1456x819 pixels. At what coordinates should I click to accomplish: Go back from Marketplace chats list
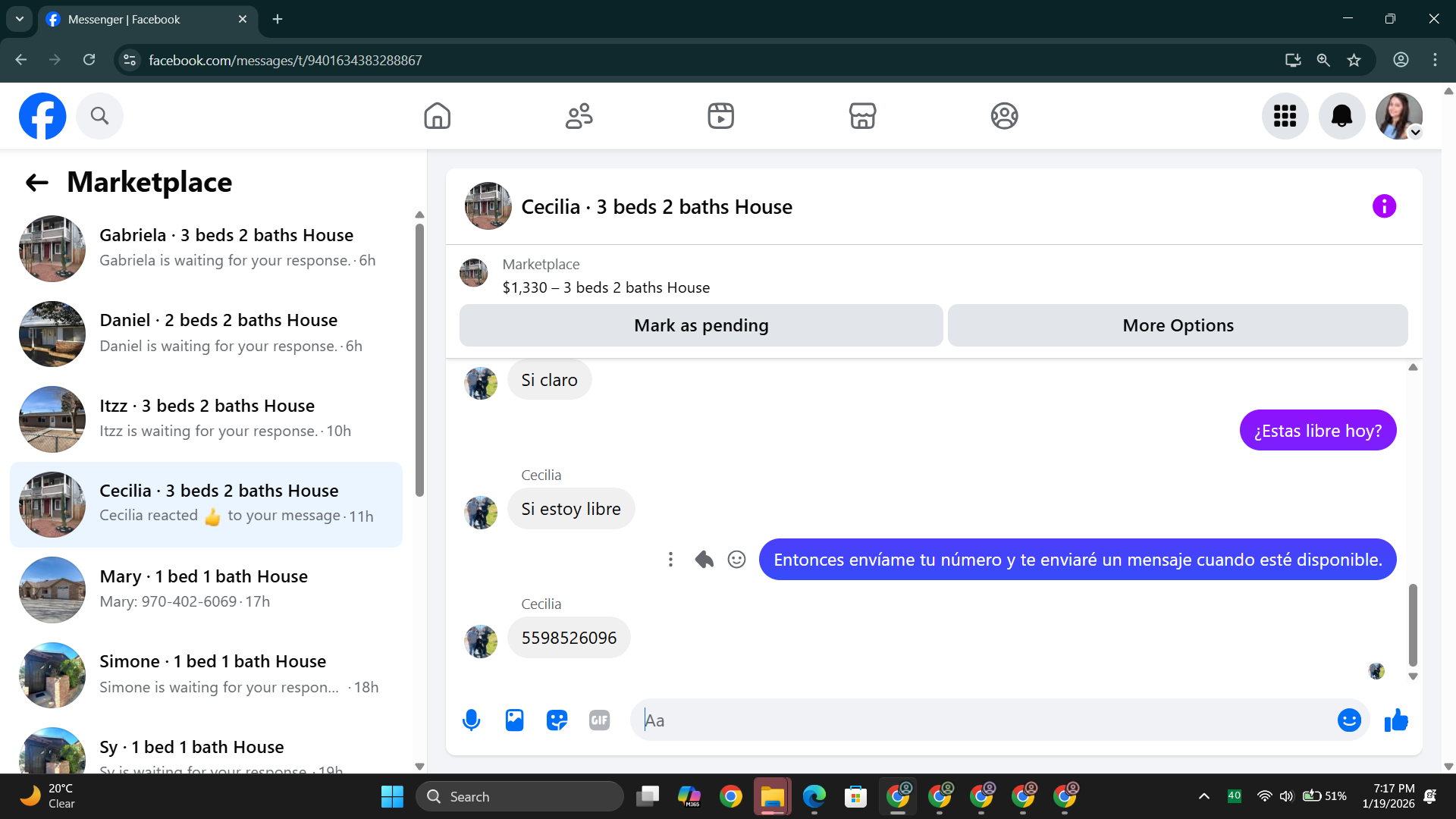point(36,182)
